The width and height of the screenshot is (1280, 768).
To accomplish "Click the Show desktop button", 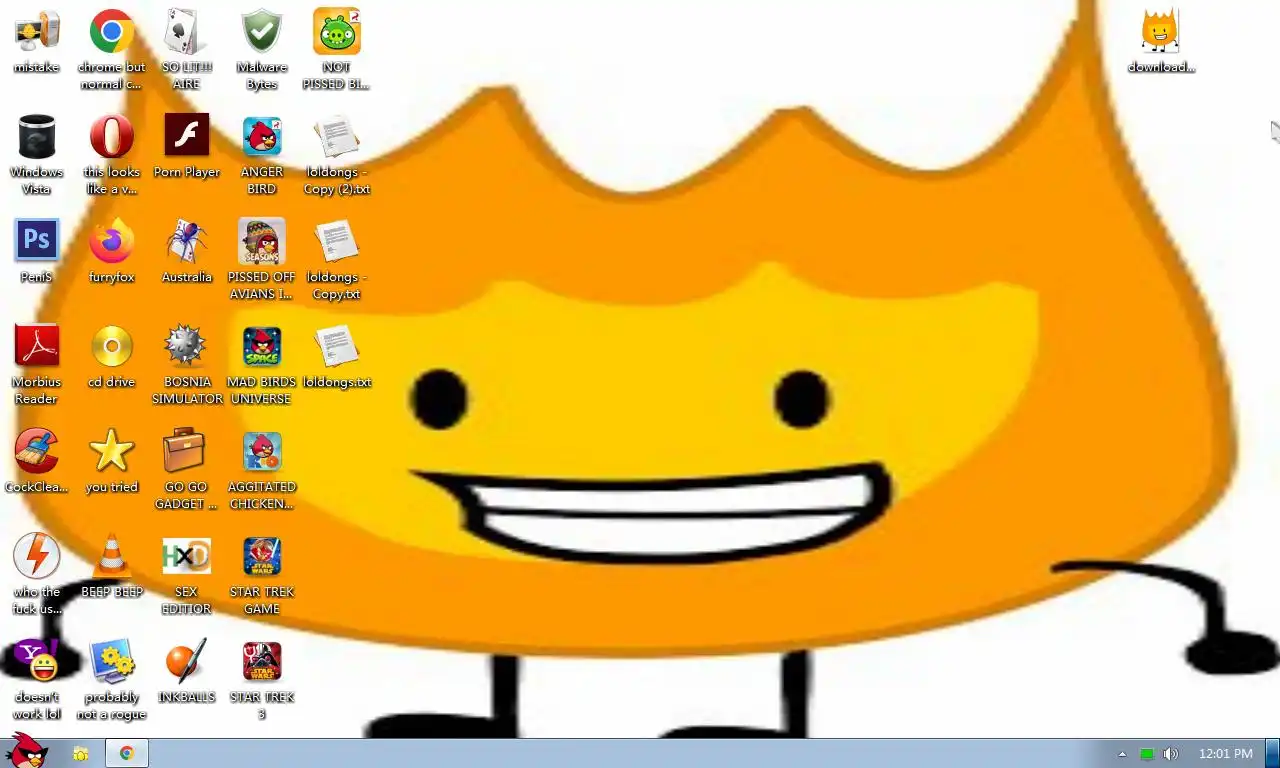I will point(1272,753).
